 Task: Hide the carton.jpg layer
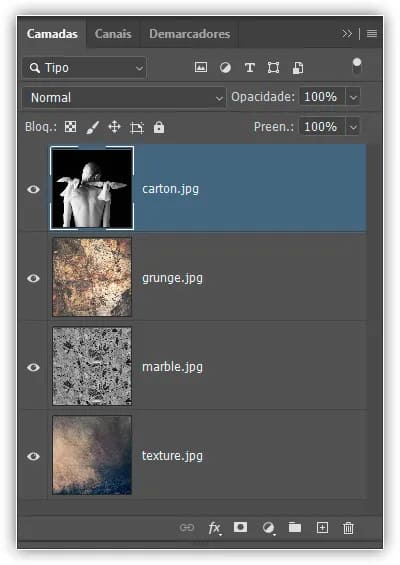click(34, 189)
